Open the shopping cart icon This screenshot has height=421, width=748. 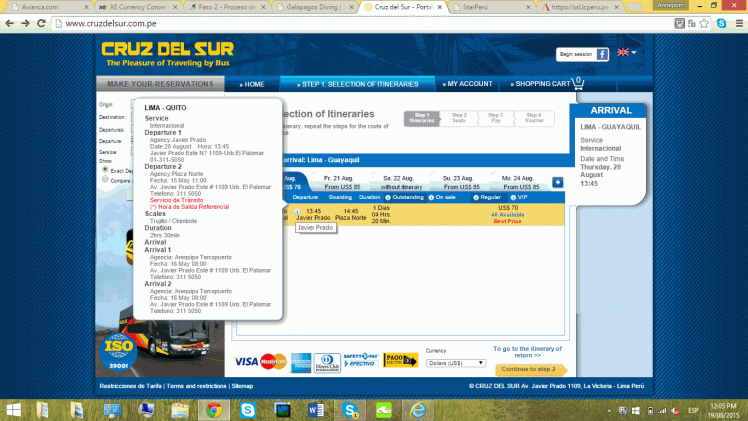[578, 83]
